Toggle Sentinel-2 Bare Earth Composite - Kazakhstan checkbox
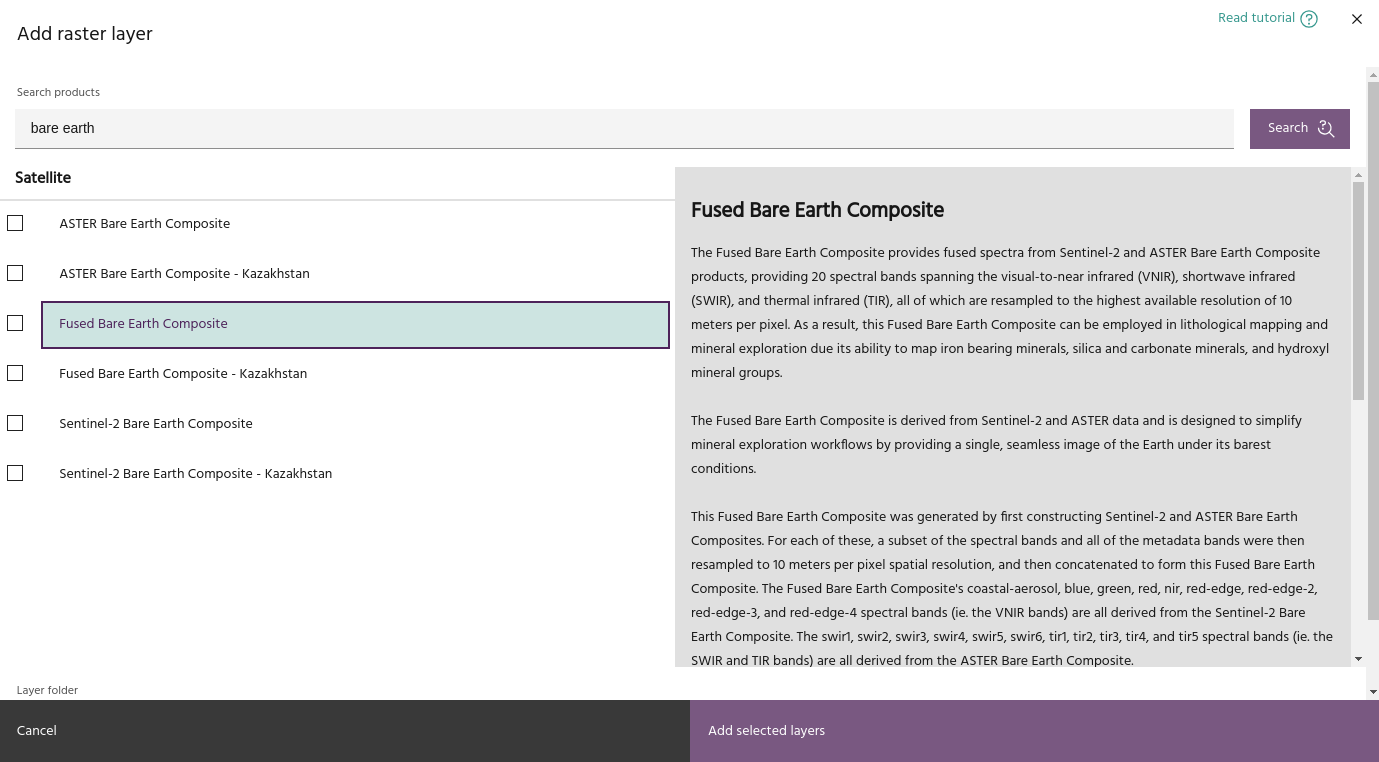Image resolution: width=1379 pixels, height=762 pixels. point(15,473)
